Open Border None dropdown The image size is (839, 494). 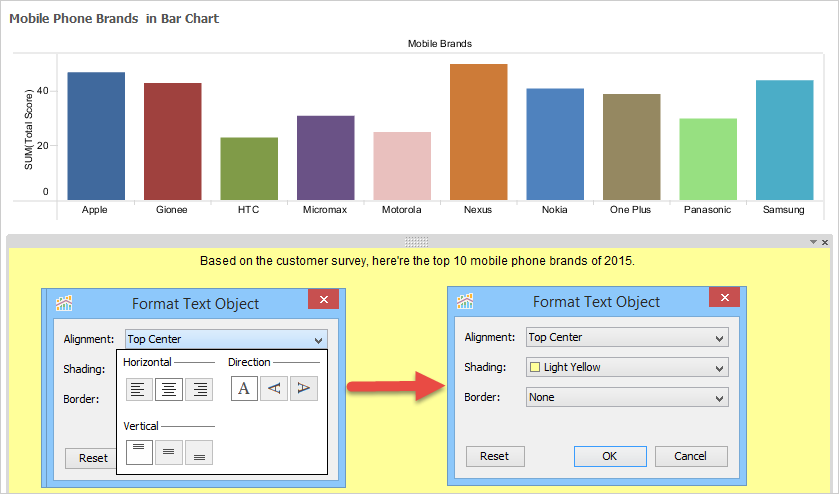click(627, 397)
